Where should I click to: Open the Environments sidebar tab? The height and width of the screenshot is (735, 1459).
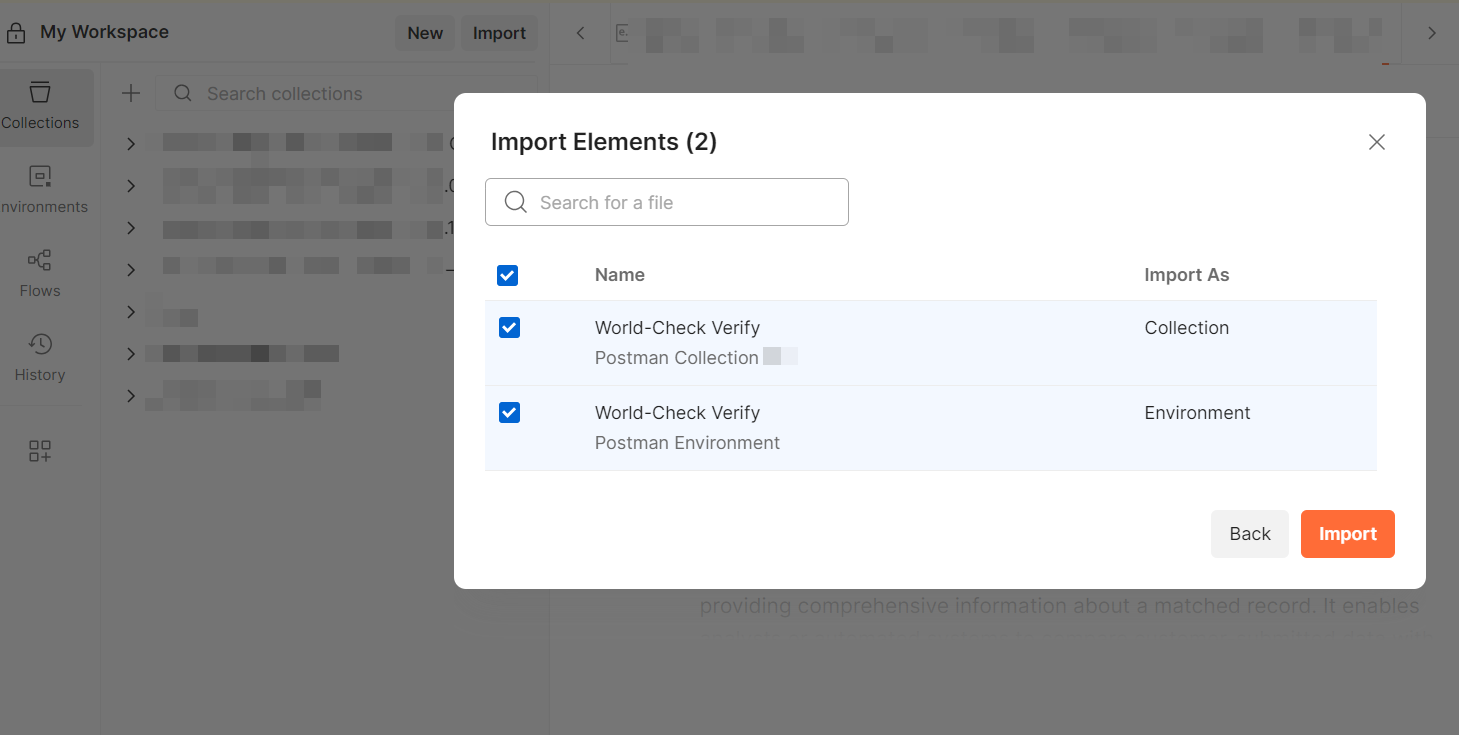(x=40, y=191)
